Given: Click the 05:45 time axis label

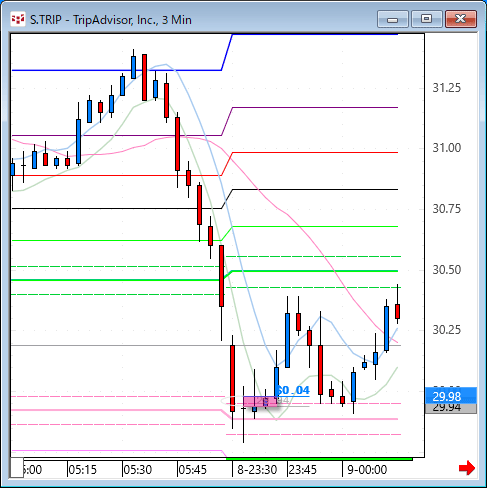Looking at the screenshot, I should (193, 470).
